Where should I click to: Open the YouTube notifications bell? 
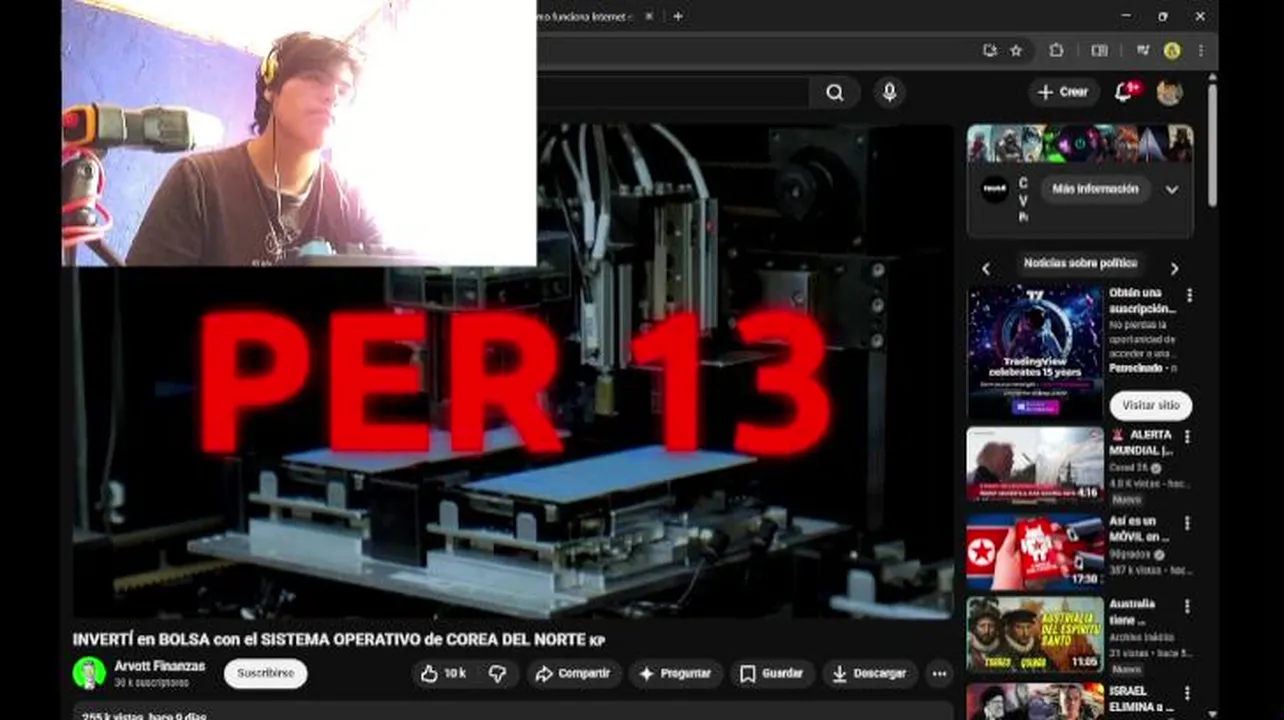[x=1125, y=92]
